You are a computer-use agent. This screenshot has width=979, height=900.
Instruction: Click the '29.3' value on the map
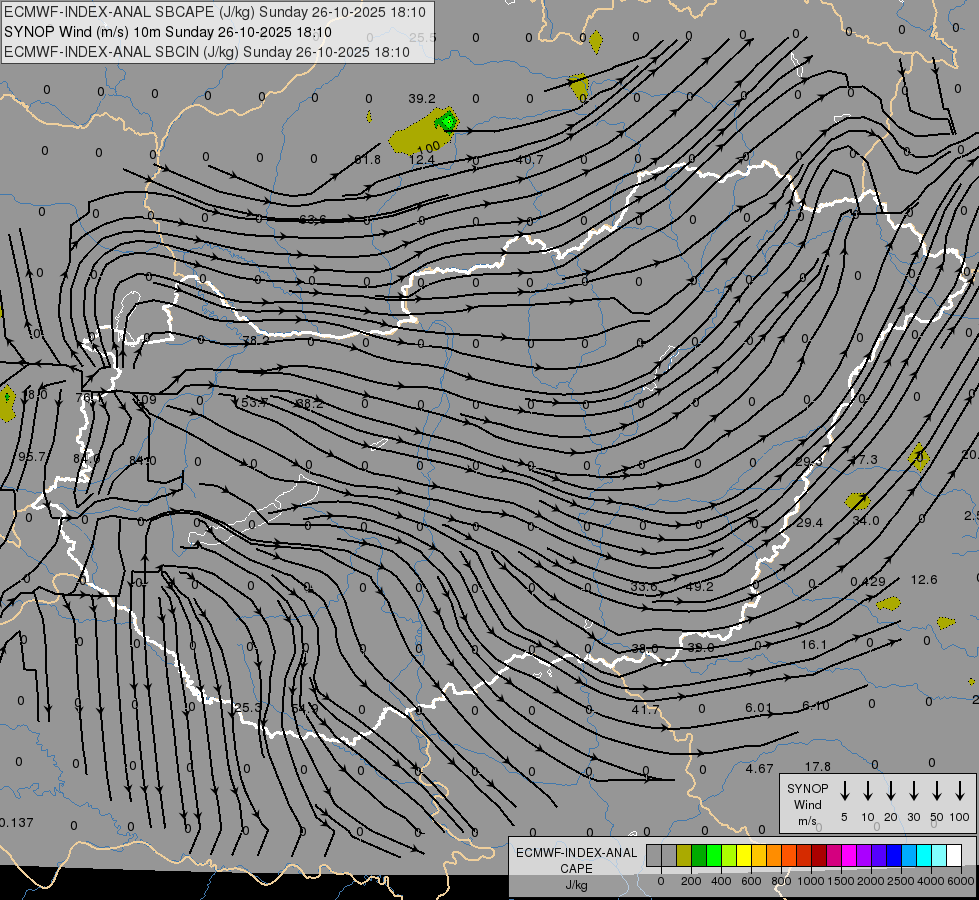pos(809,462)
